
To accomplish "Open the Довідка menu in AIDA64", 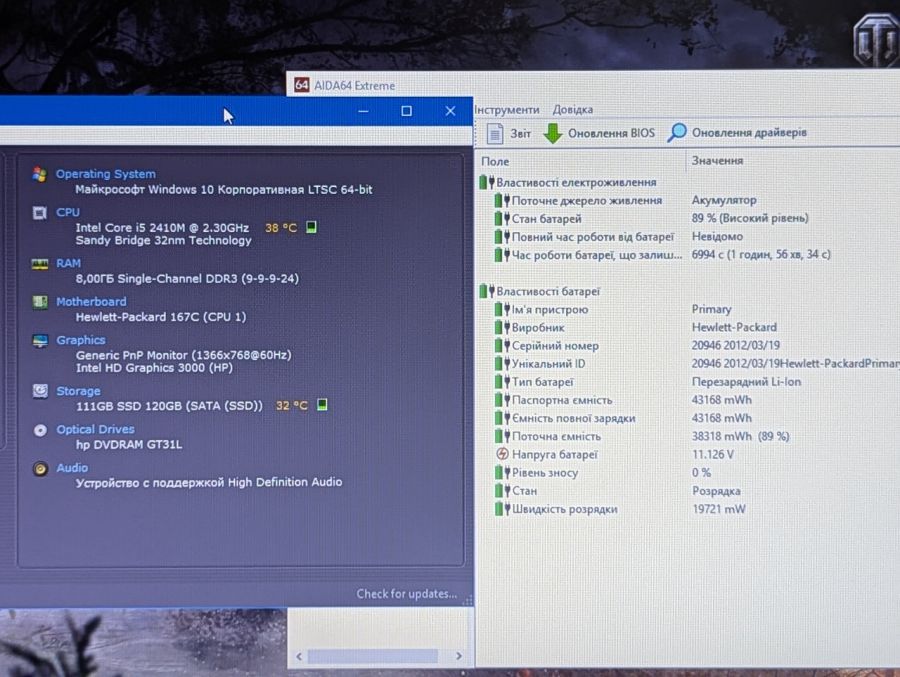I will coord(573,109).
